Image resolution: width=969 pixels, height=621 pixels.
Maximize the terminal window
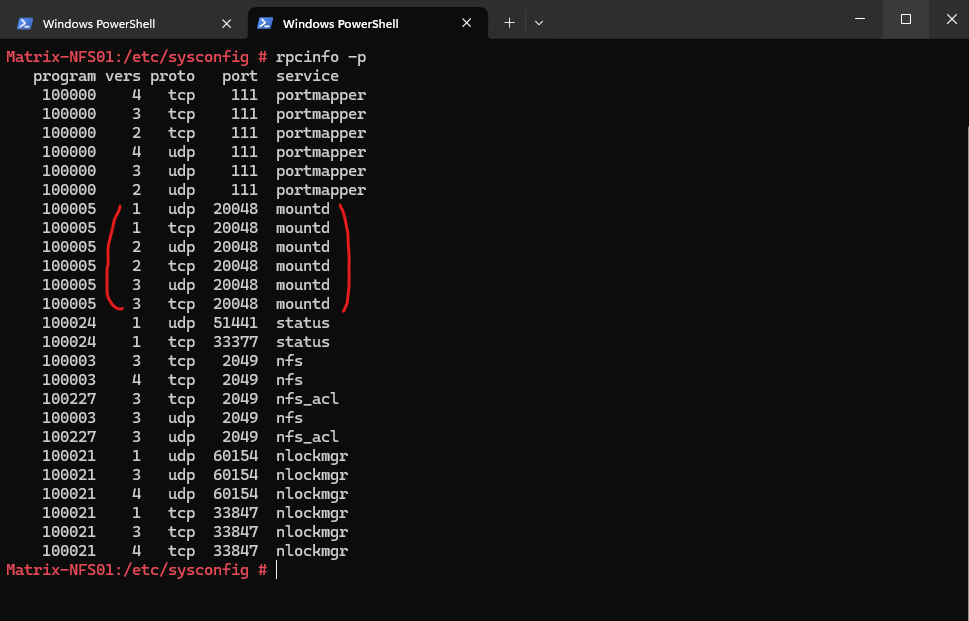pos(906,19)
